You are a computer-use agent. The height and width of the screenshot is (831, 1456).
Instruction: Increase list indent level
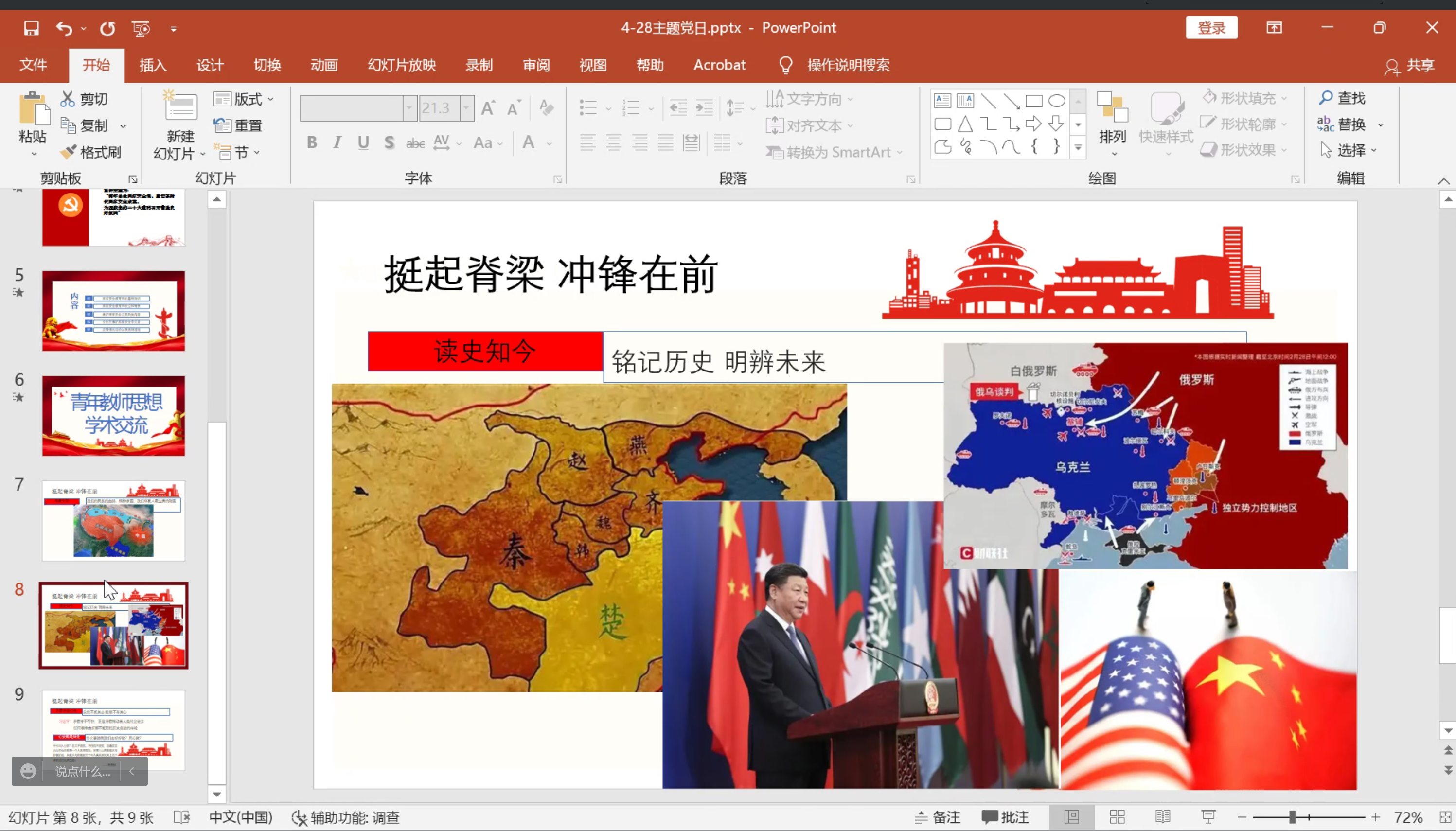pyautogui.click(x=704, y=107)
